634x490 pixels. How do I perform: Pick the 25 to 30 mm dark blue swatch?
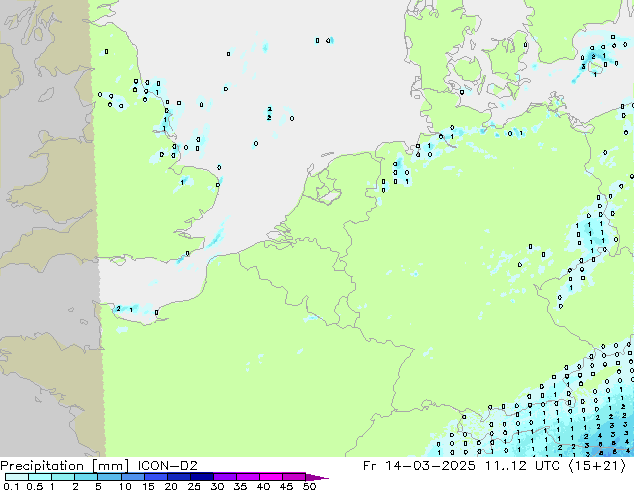[202, 477]
